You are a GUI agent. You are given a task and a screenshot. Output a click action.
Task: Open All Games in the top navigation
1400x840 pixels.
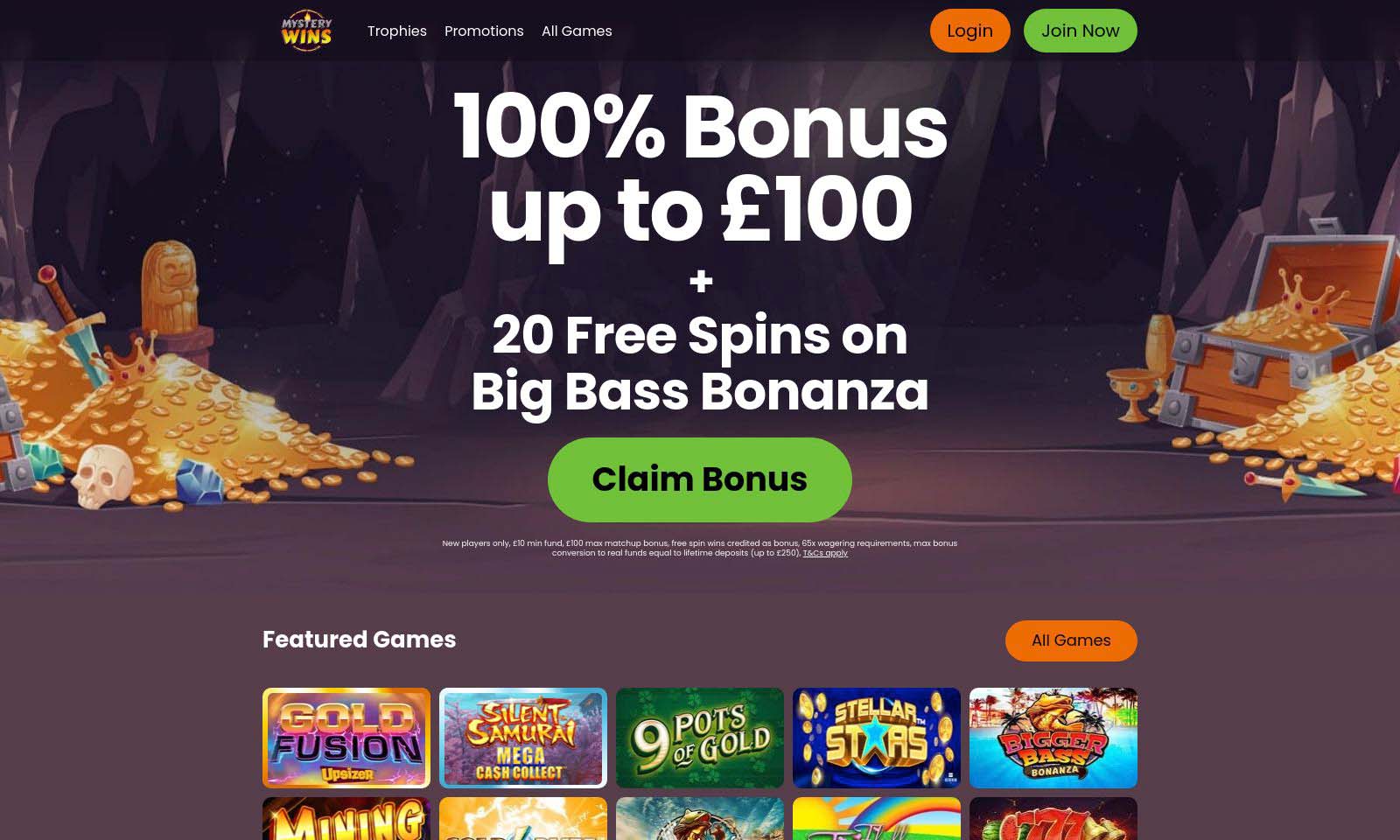[577, 31]
